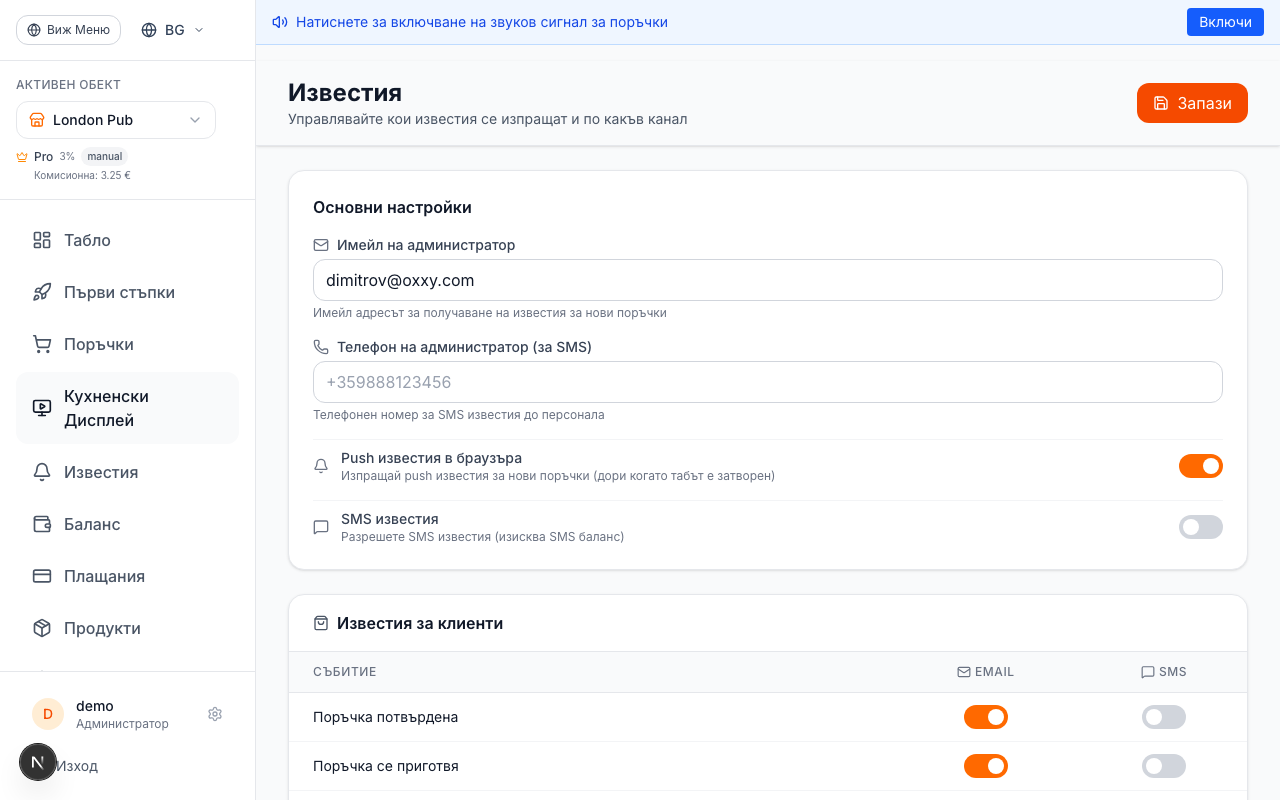Open the London Pub object selector
The height and width of the screenshot is (800, 1280).
[x=115, y=119]
